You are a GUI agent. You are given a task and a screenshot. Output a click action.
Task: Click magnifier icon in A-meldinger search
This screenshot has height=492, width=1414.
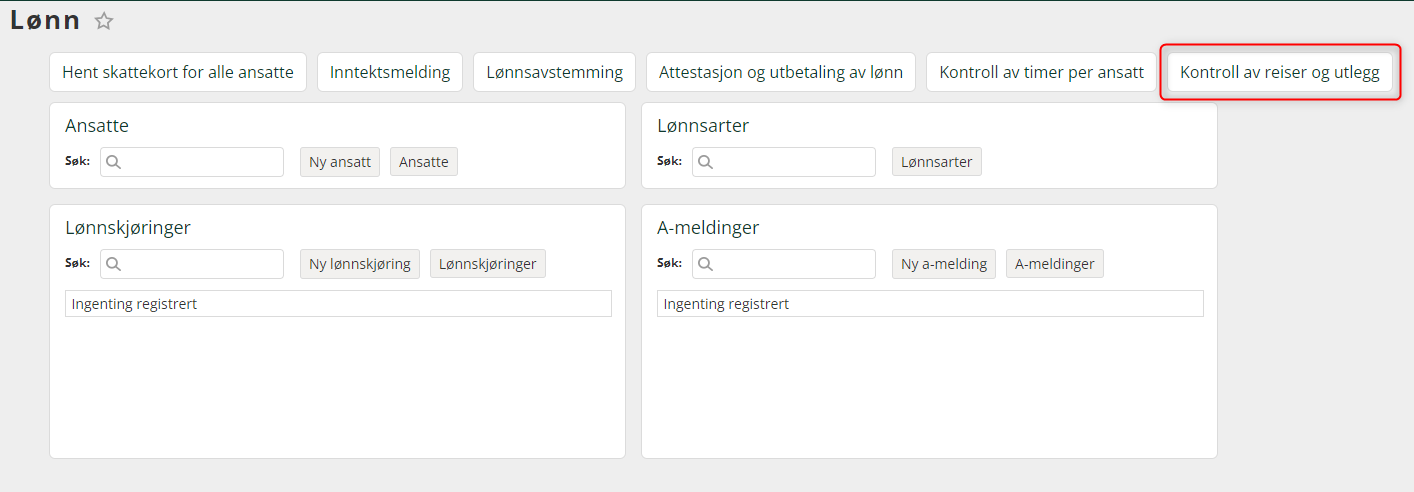tap(705, 264)
